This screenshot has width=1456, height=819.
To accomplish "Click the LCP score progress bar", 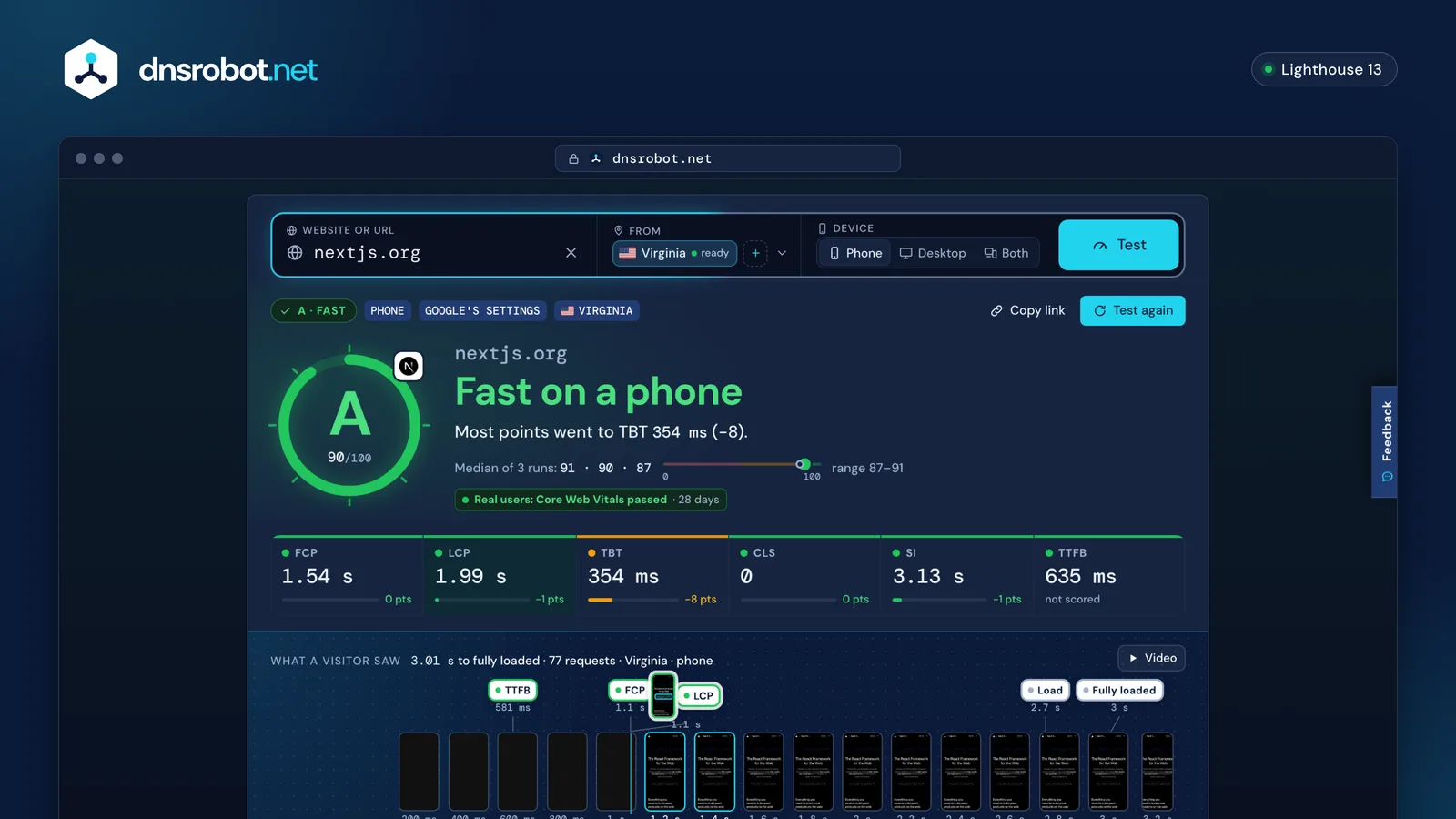I will (482, 600).
